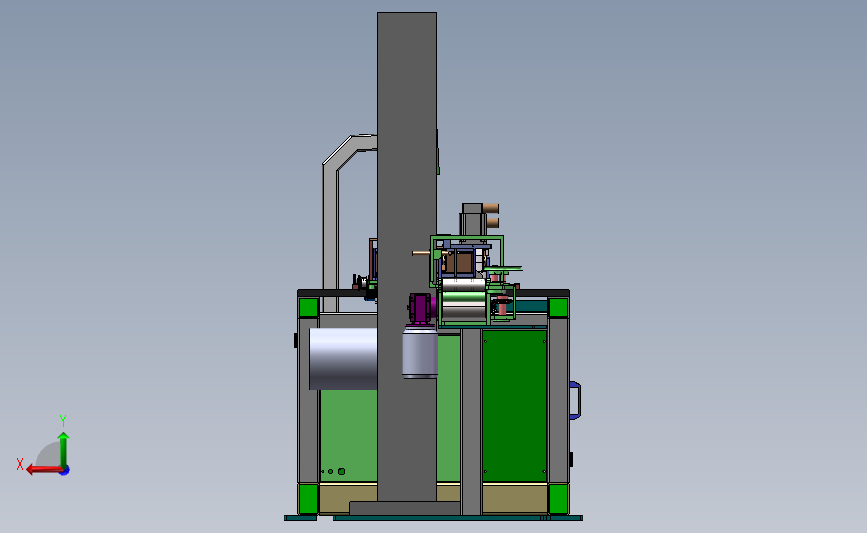Select the bottom-left green corner block
Viewport: 867px width, 533px height.
coord(309,499)
